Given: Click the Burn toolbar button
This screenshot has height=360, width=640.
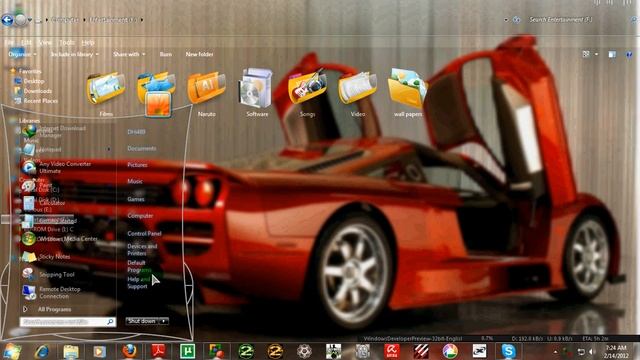Looking at the screenshot, I should coord(165,54).
